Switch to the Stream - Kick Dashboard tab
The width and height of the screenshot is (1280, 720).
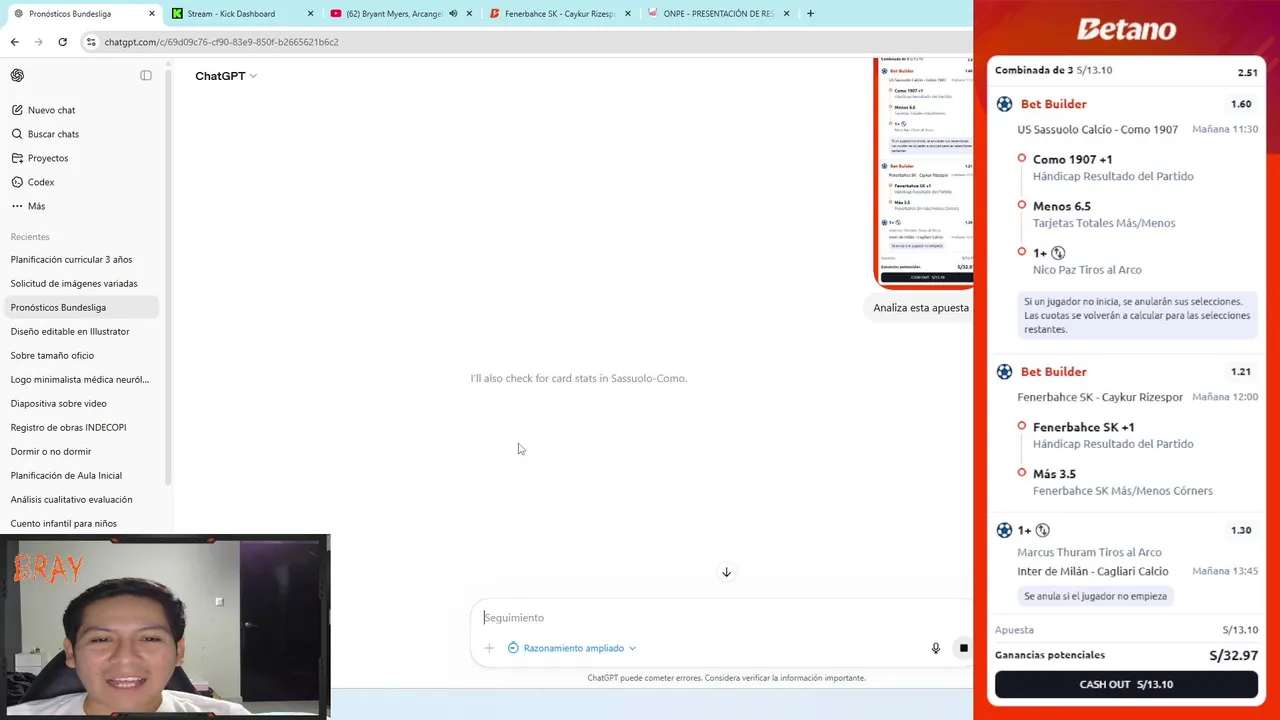click(242, 14)
